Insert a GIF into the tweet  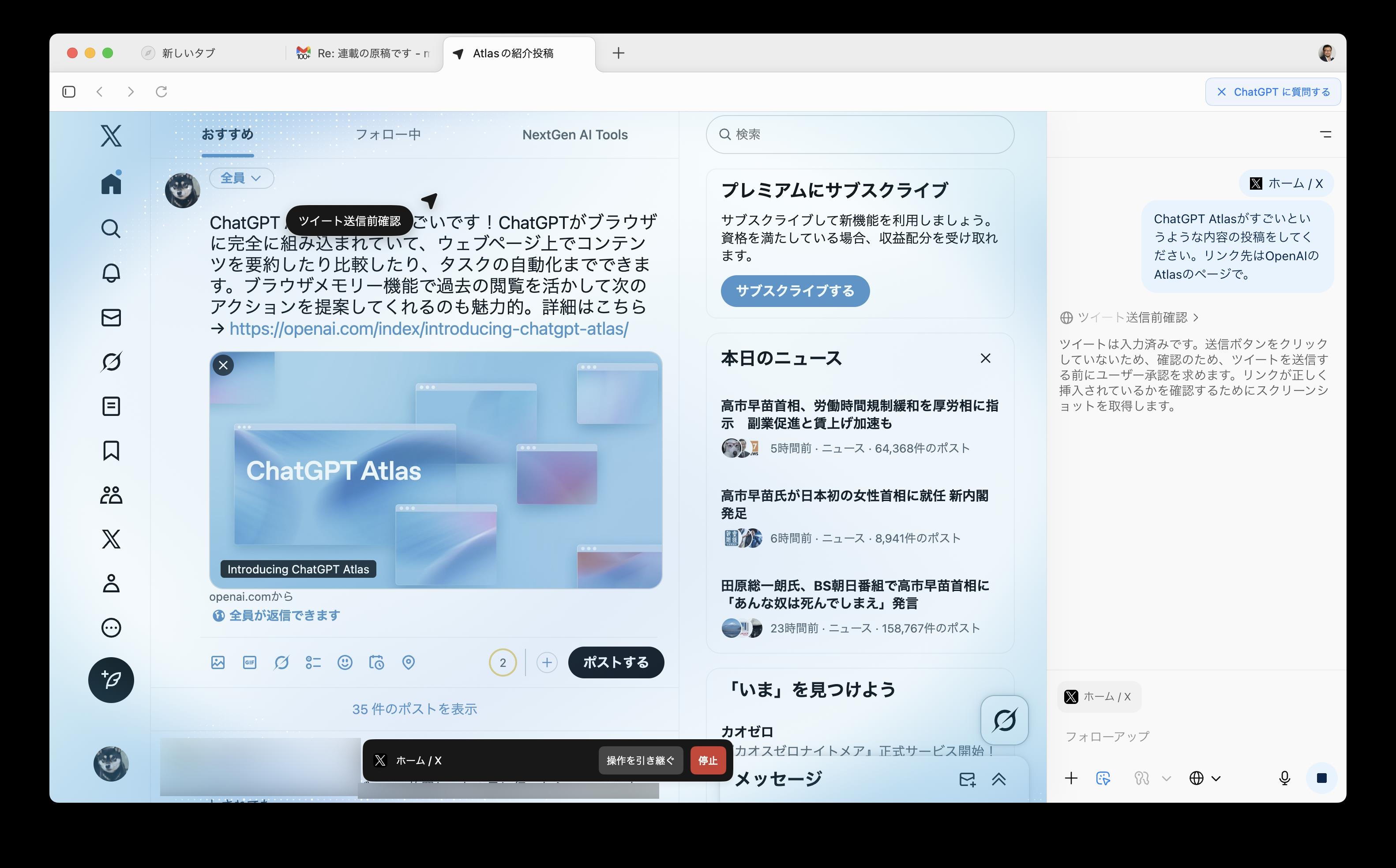[x=249, y=662]
